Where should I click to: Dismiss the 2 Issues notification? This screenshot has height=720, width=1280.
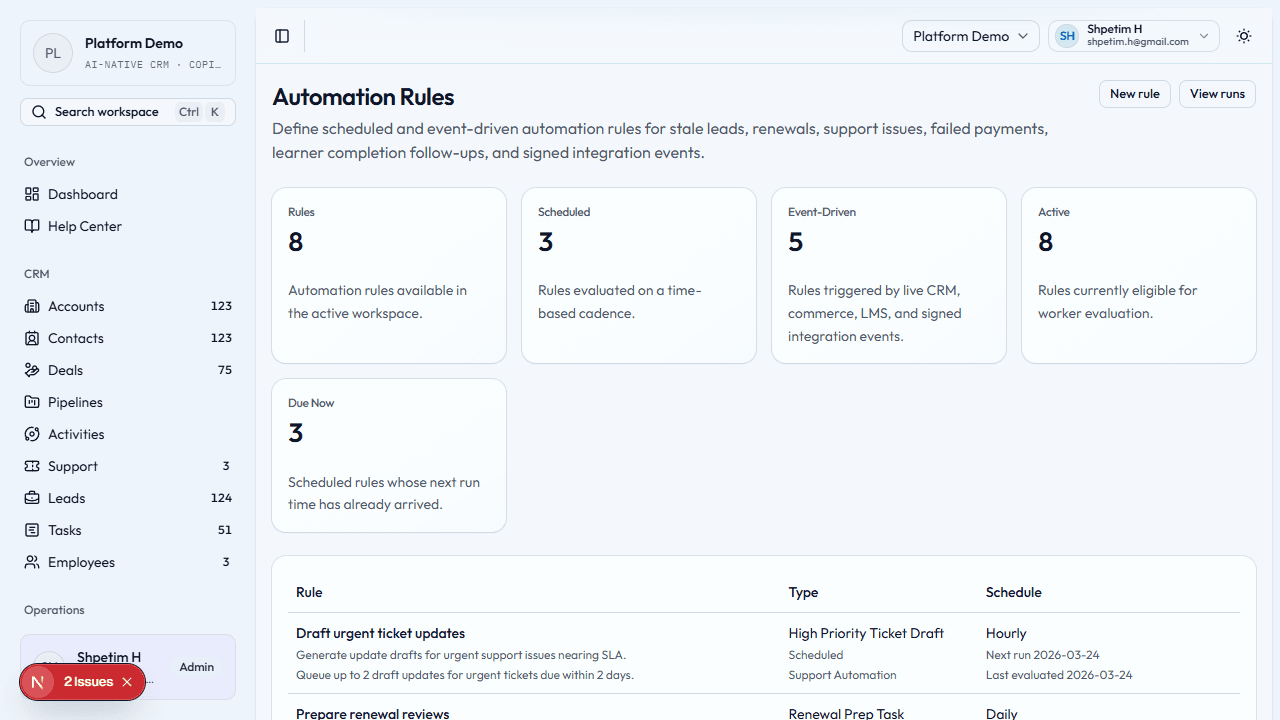[126, 681]
